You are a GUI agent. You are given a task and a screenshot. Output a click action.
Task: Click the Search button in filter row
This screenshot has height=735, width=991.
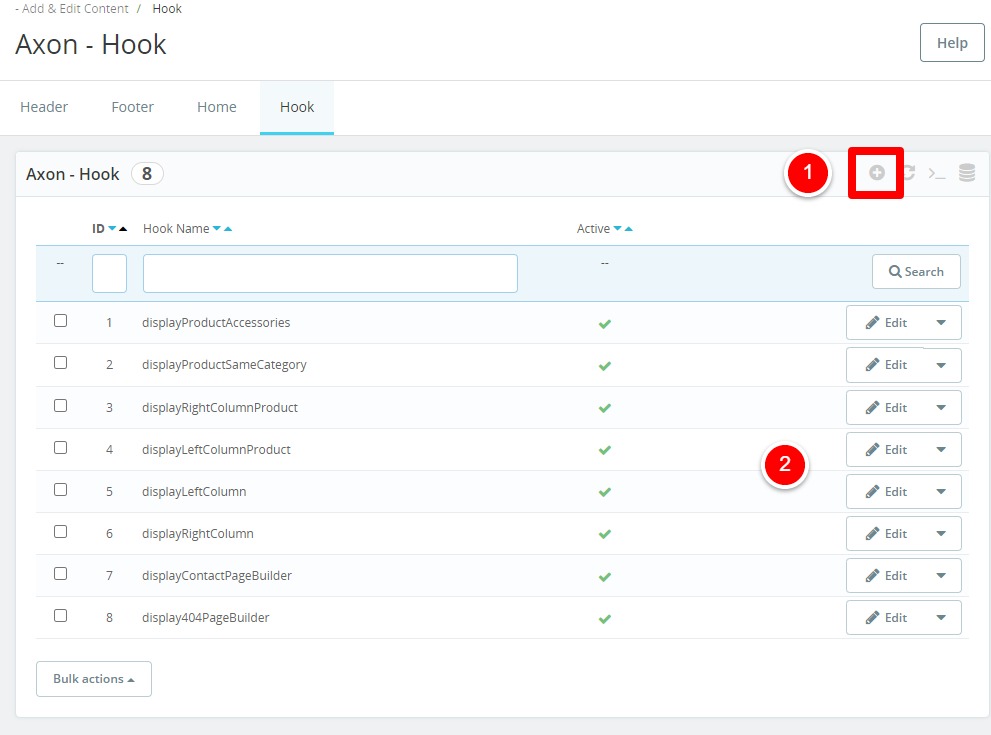[x=916, y=272]
